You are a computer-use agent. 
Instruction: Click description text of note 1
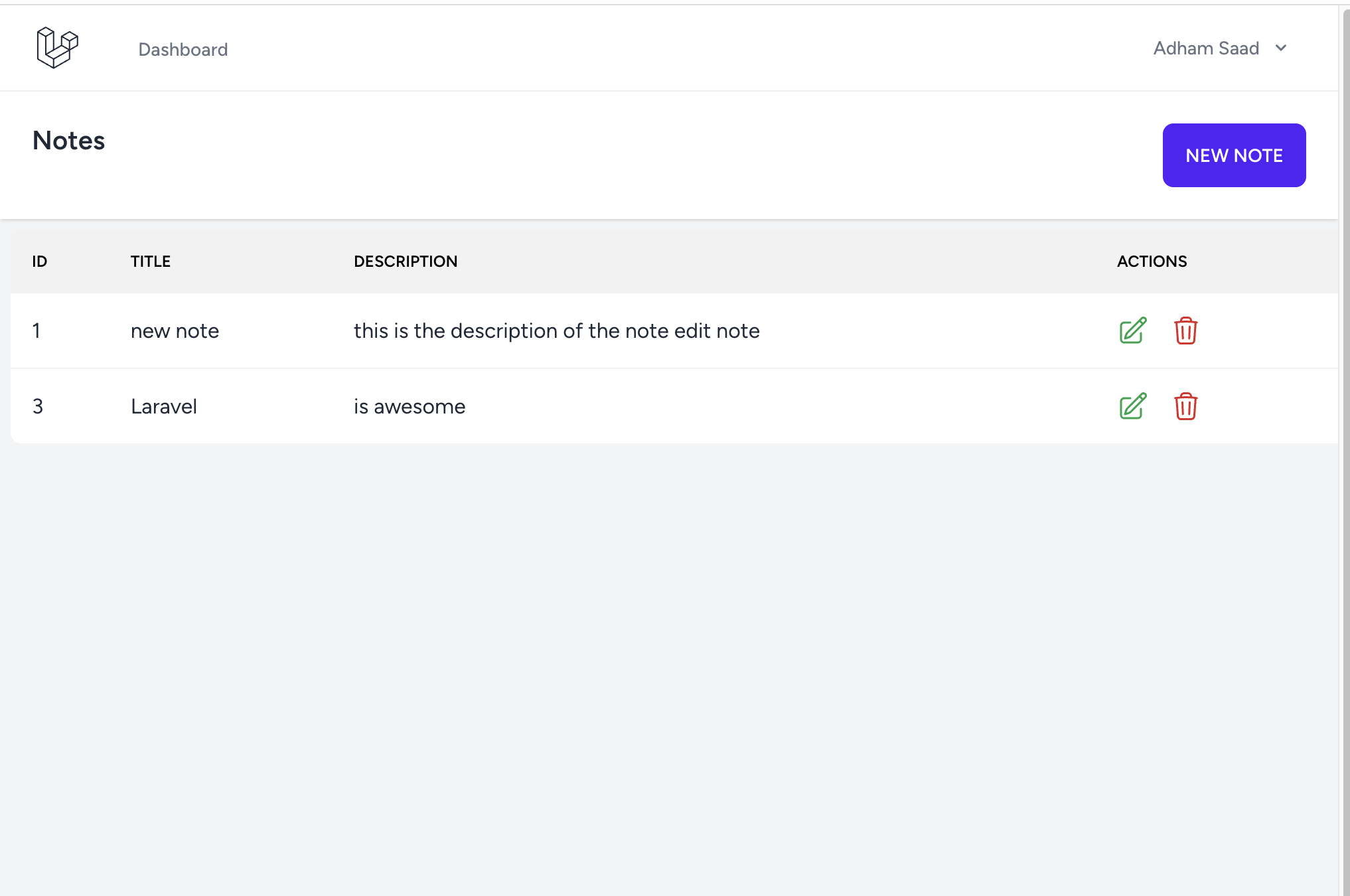(x=556, y=331)
